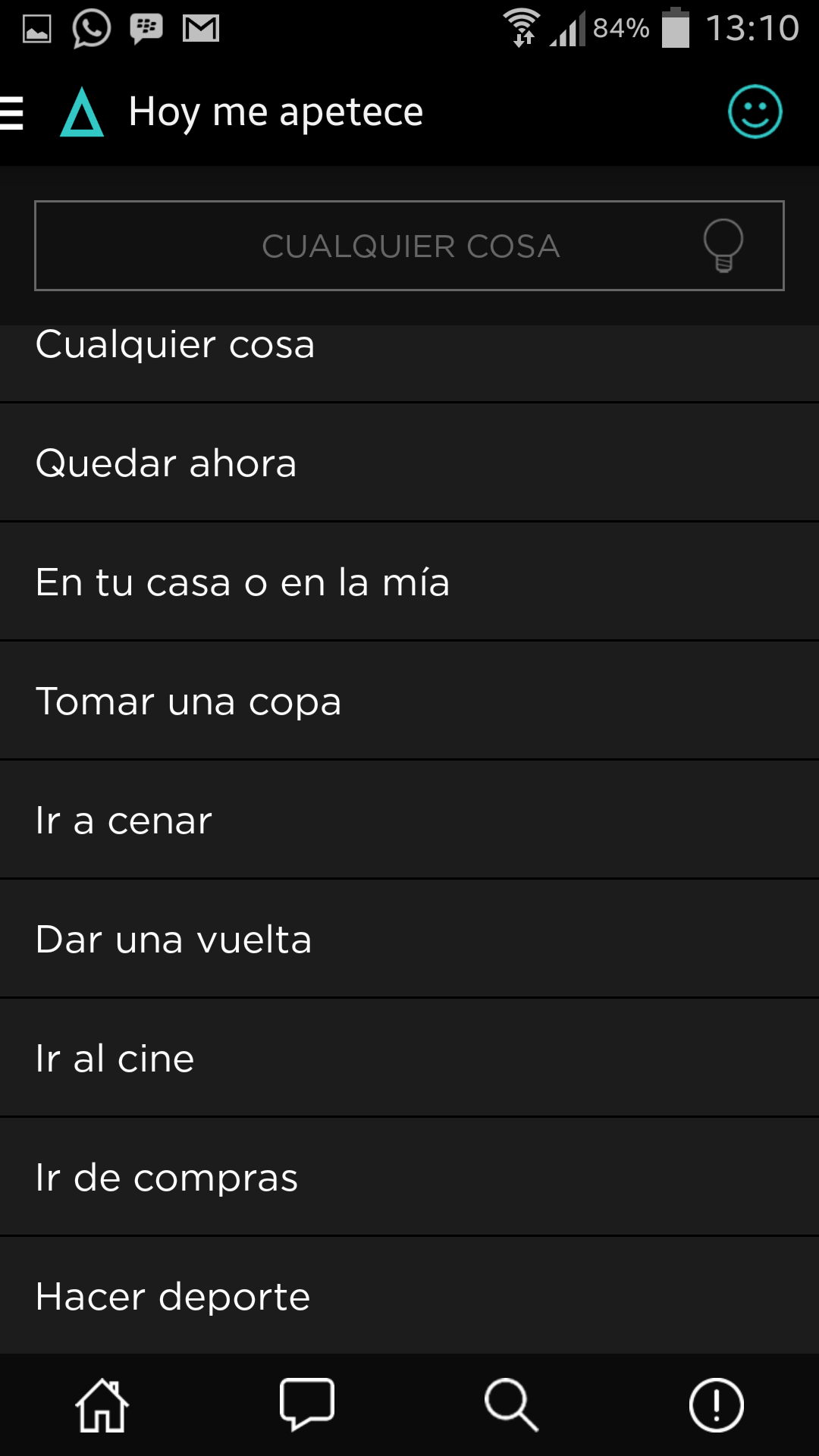Open the magnifying glass search icon

pyautogui.click(x=512, y=1405)
